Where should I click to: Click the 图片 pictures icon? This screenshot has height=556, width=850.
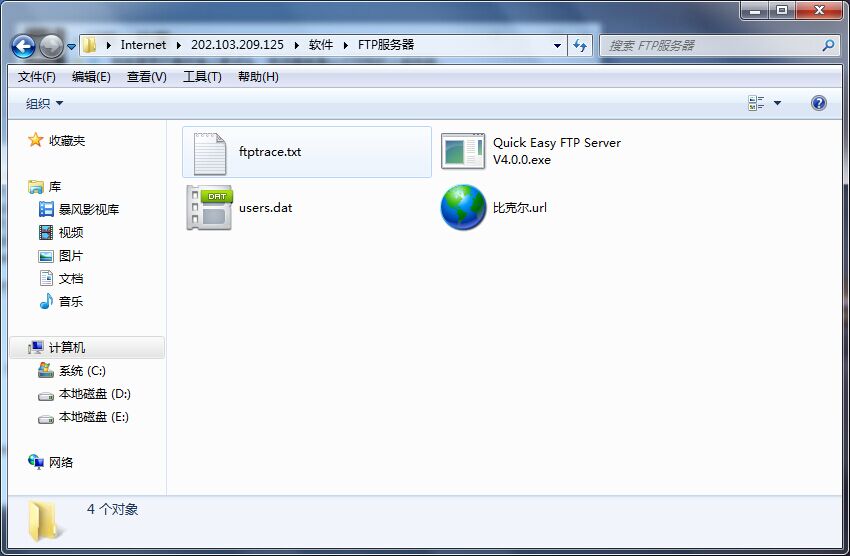(46, 256)
